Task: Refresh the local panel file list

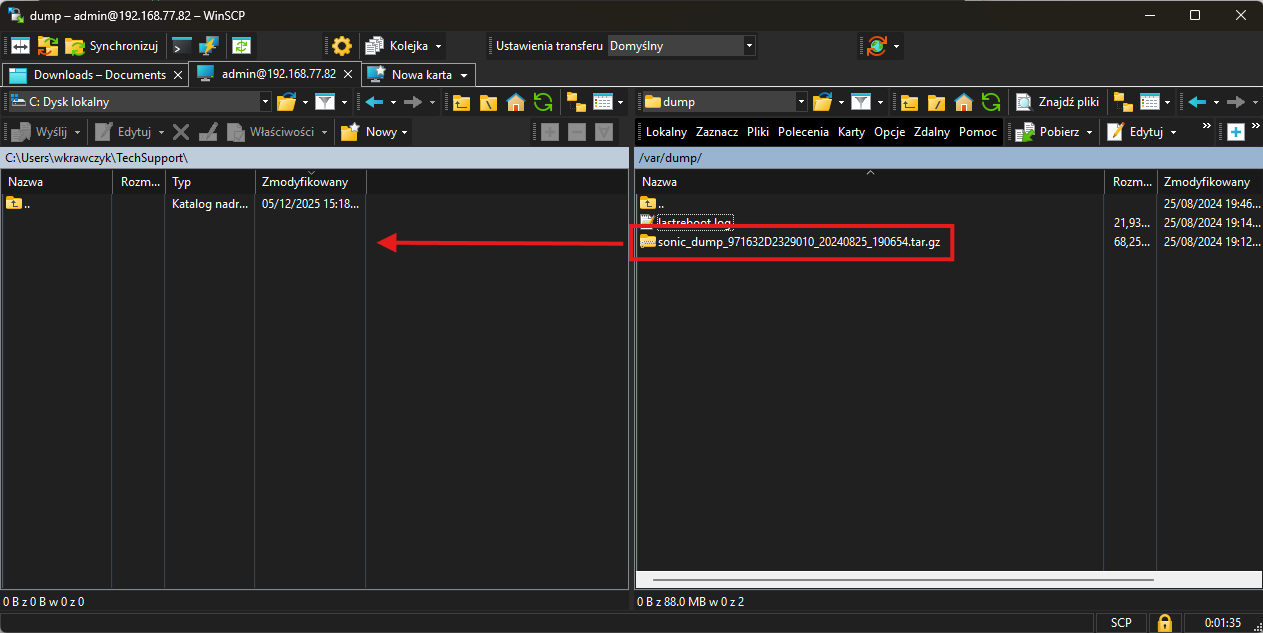Action: 543,102
